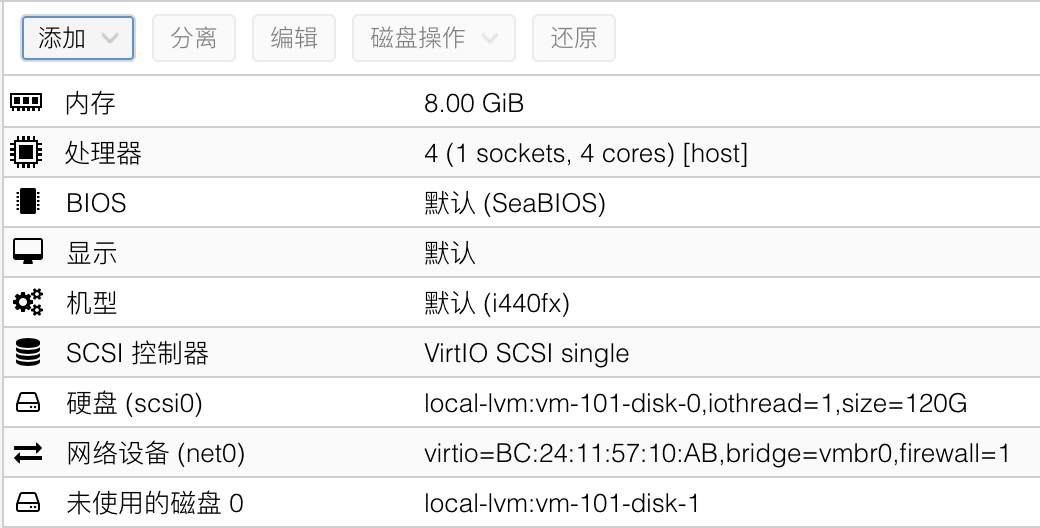Click the CPU processor icon beside 处理器
This screenshot has width=1040, height=528.
tap(27, 153)
